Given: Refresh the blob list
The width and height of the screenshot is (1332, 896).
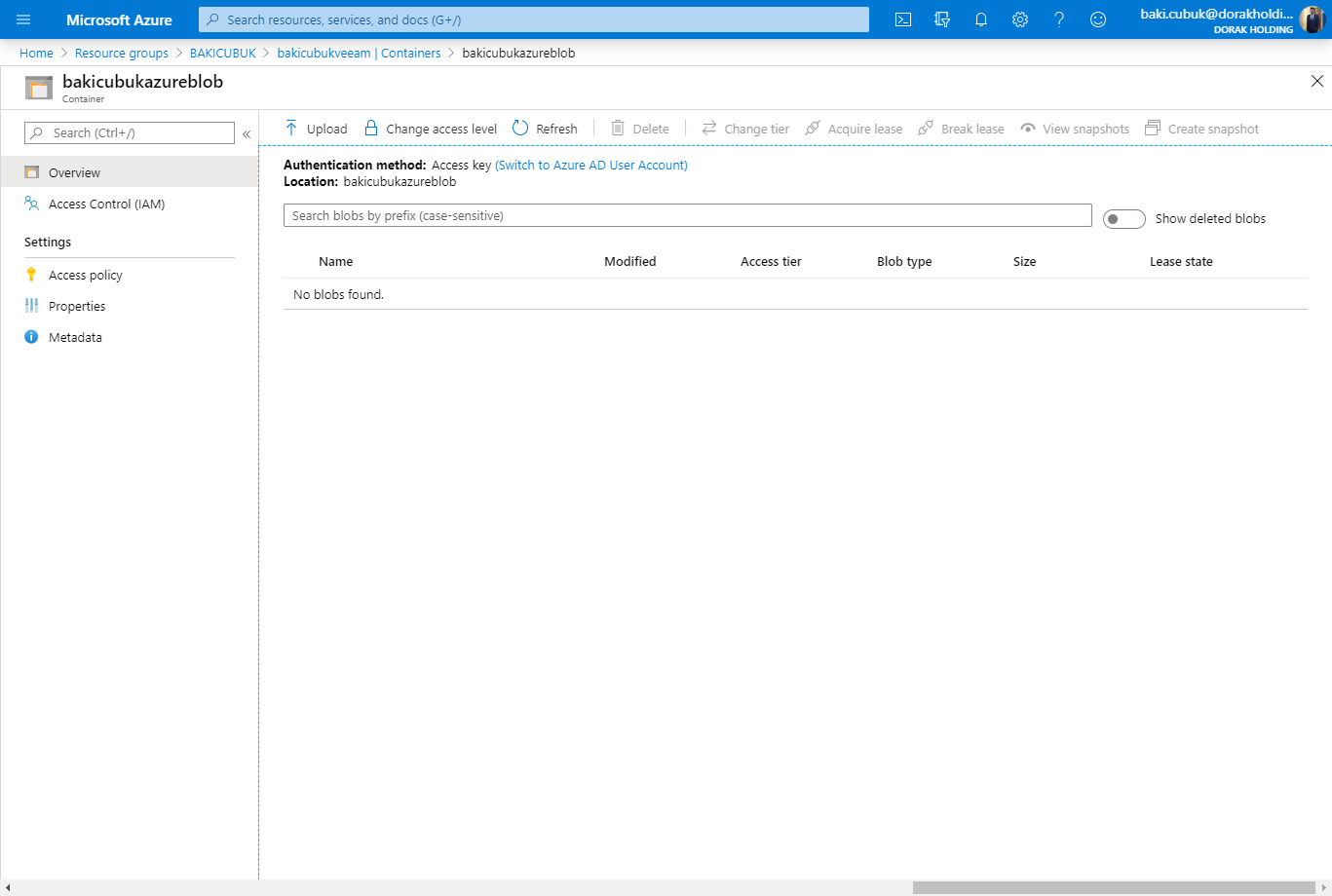Looking at the screenshot, I should [x=545, y=129].
